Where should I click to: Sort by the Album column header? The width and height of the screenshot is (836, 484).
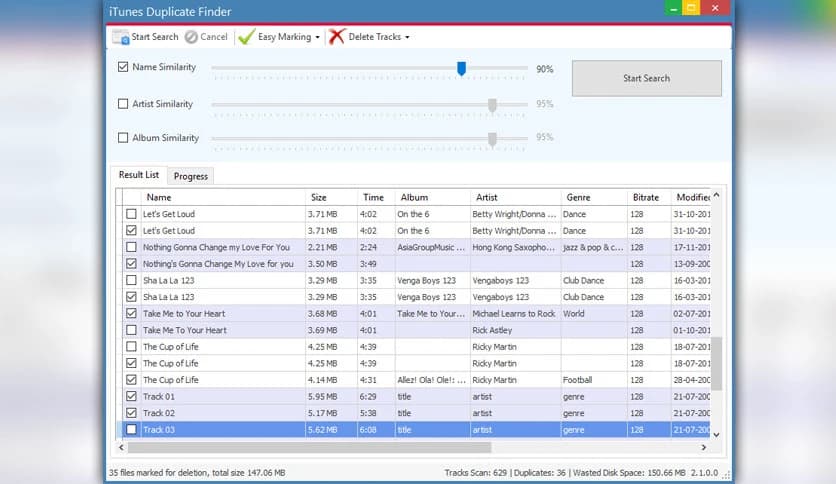pyautogui.click(x=432, y=197)
